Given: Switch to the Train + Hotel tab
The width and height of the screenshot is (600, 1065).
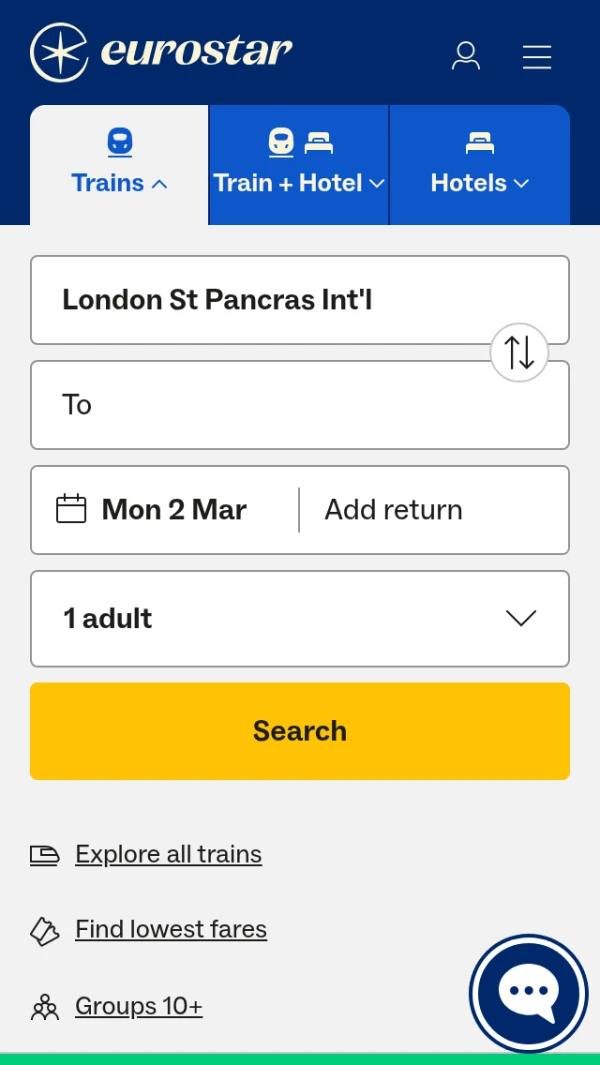Looking at the screenshot, I should pyautogui.click(x=299, y=165).
